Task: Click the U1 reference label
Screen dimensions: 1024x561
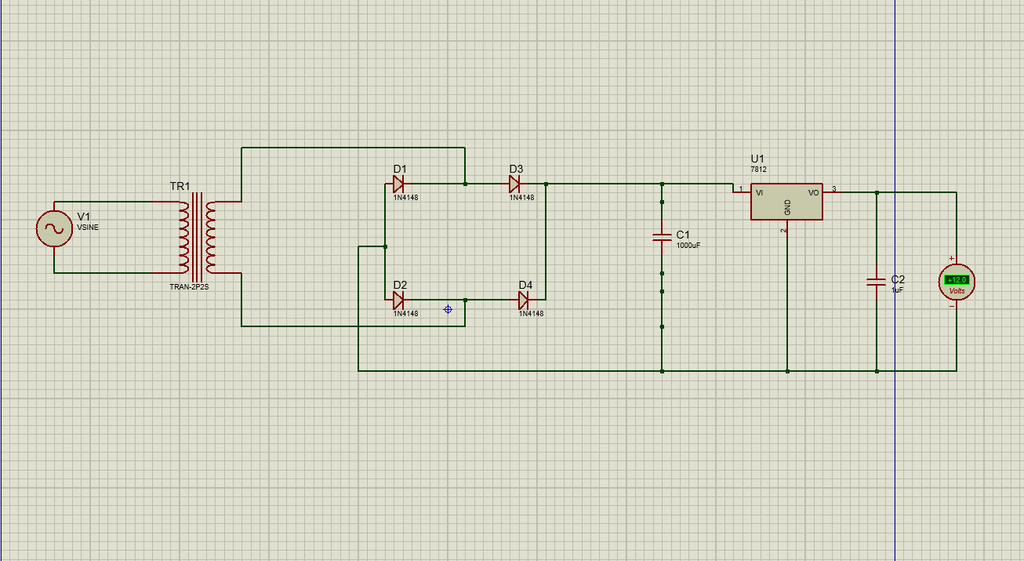Action: [758, 159]
